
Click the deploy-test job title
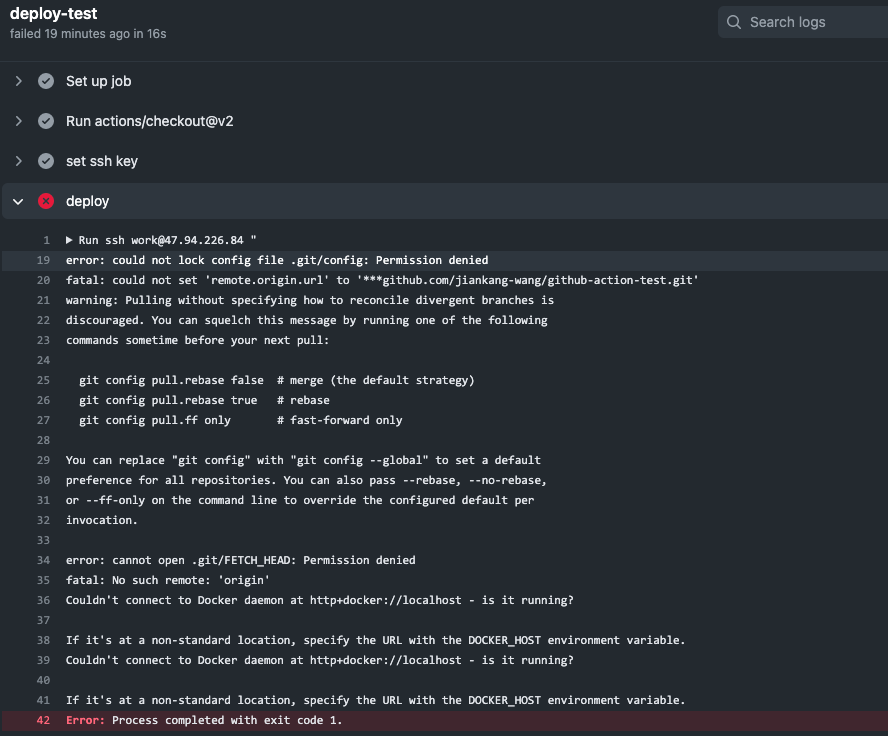pos(54,14)
